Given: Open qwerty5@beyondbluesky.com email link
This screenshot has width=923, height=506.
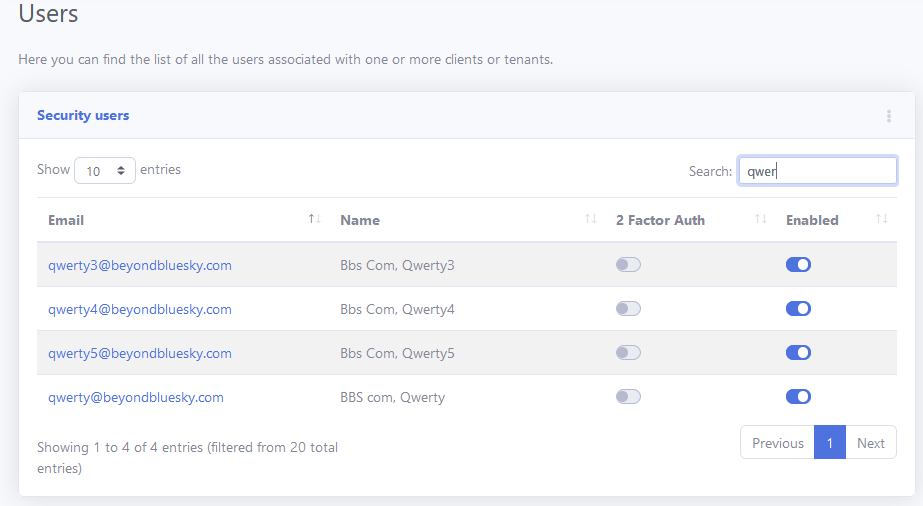Looking at the screenshot, I should pos(140,353).
